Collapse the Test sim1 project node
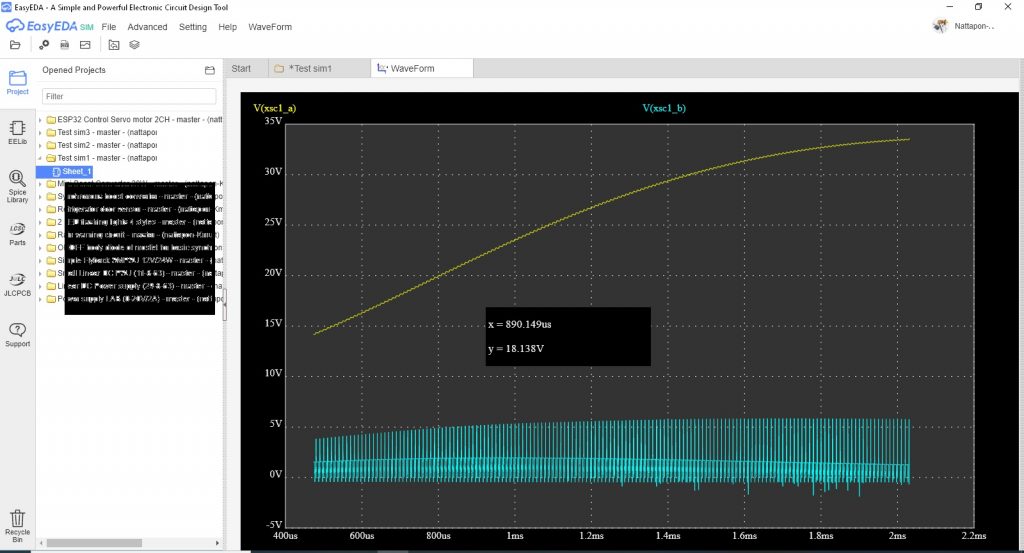This screenshot has height=553, width=1024. (40, 158)
